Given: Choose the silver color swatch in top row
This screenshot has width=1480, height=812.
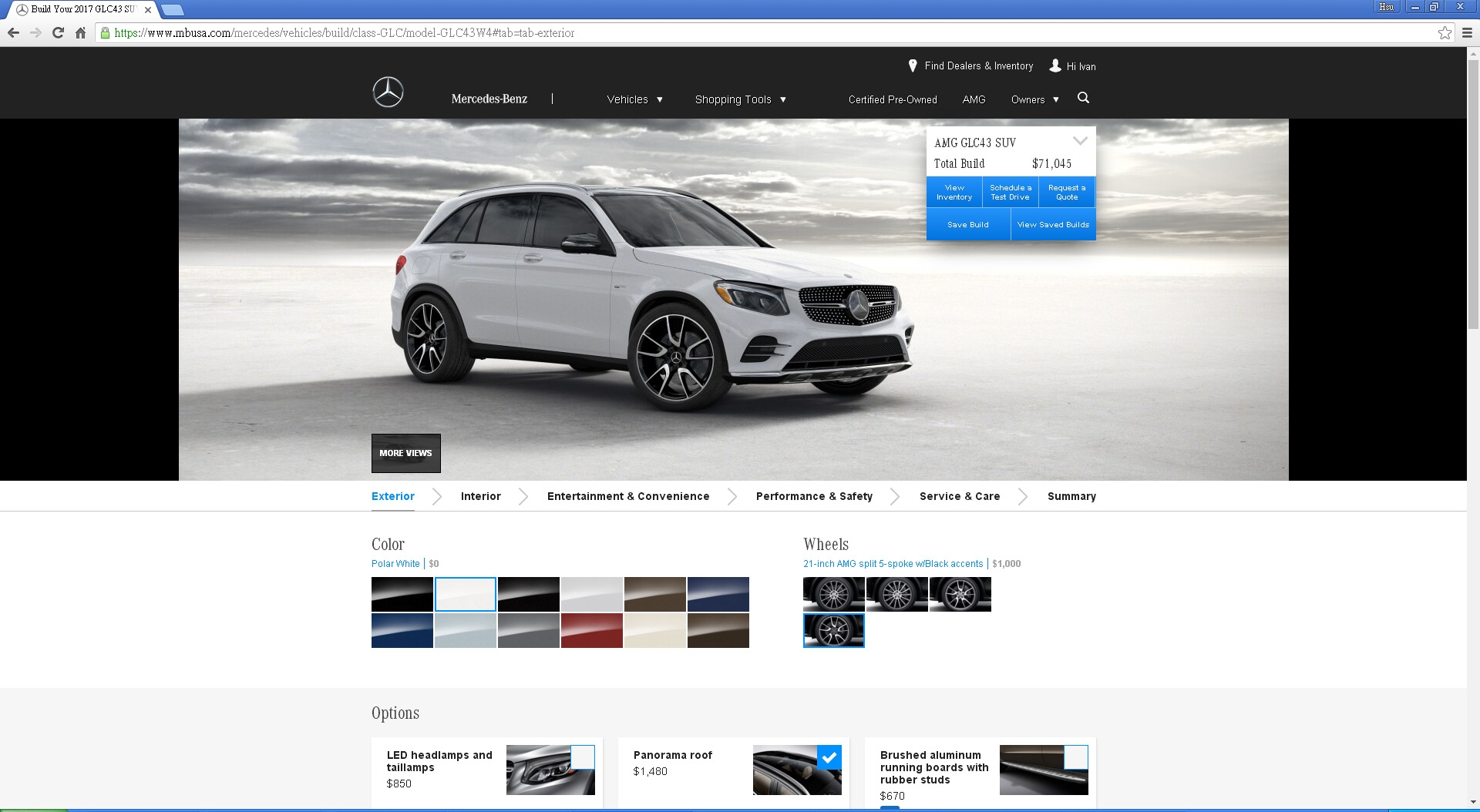Looking at the screenshot, I should (x=592, y=594).
